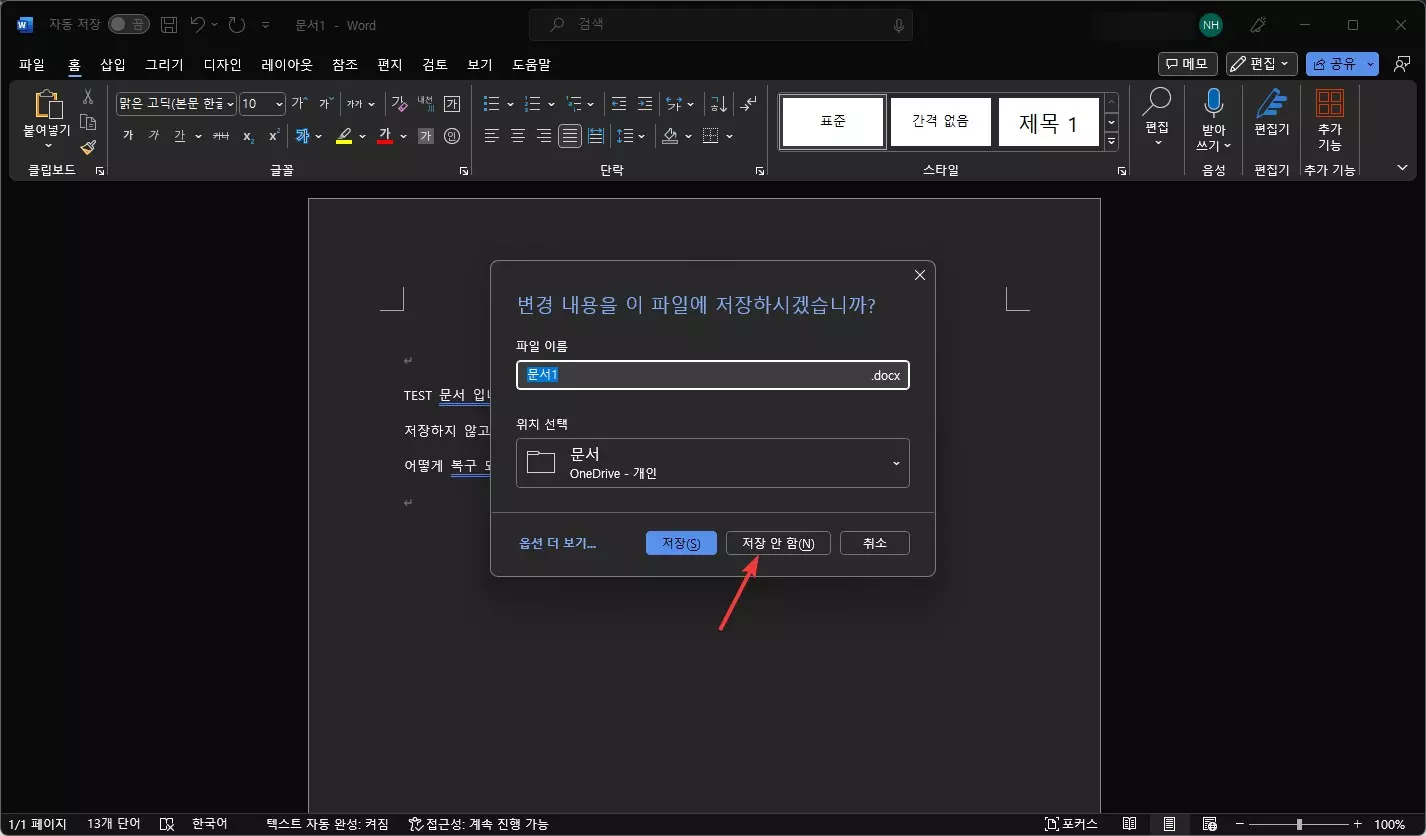Toggle the show paragraph marks icon
This screenshot has width=1426, height=836.
click(748, 103)
